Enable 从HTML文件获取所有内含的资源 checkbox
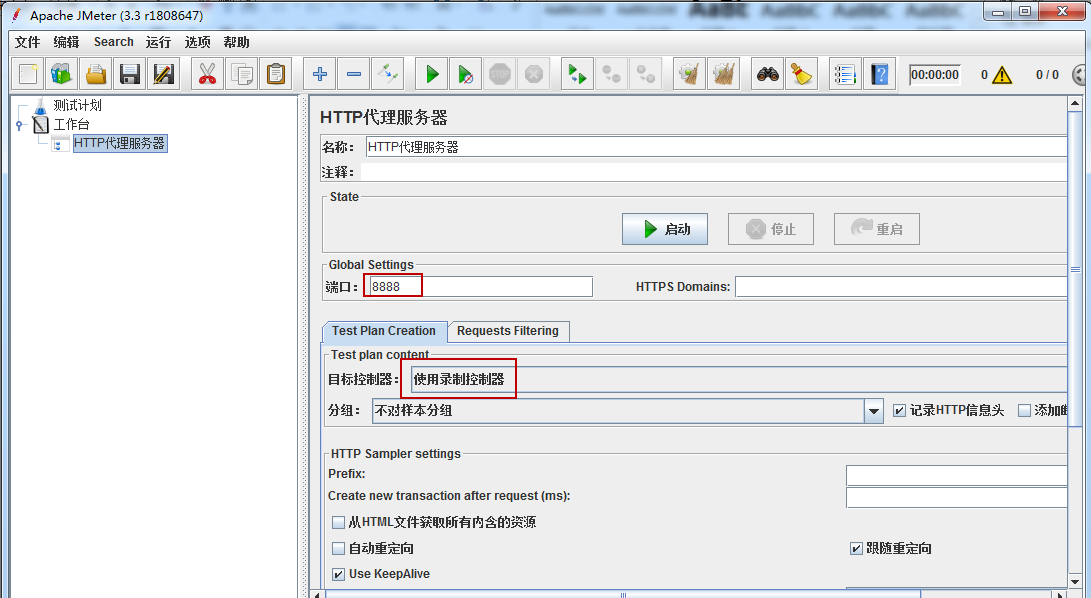 tap(338, 522)
